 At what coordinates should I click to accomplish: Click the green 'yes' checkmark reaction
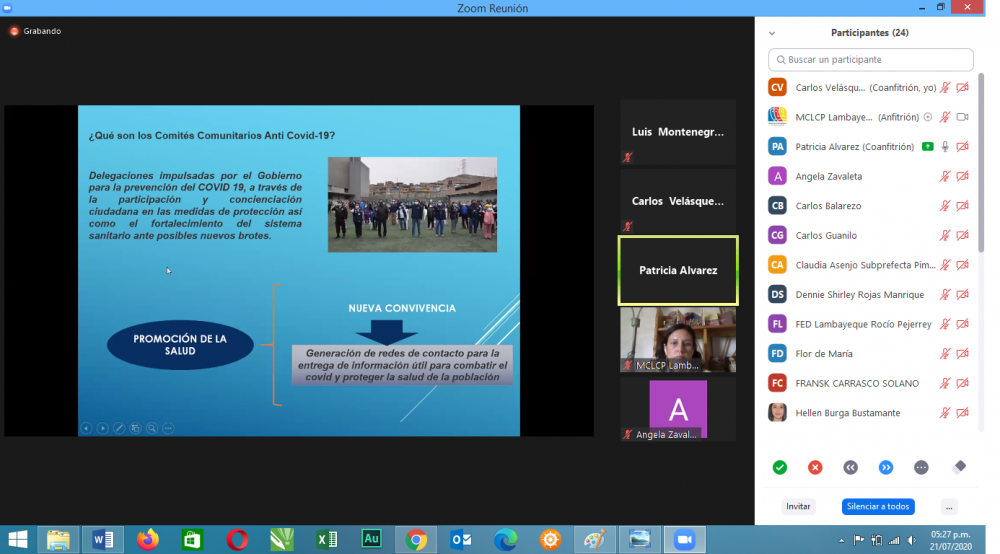click(x=780, y=467)
